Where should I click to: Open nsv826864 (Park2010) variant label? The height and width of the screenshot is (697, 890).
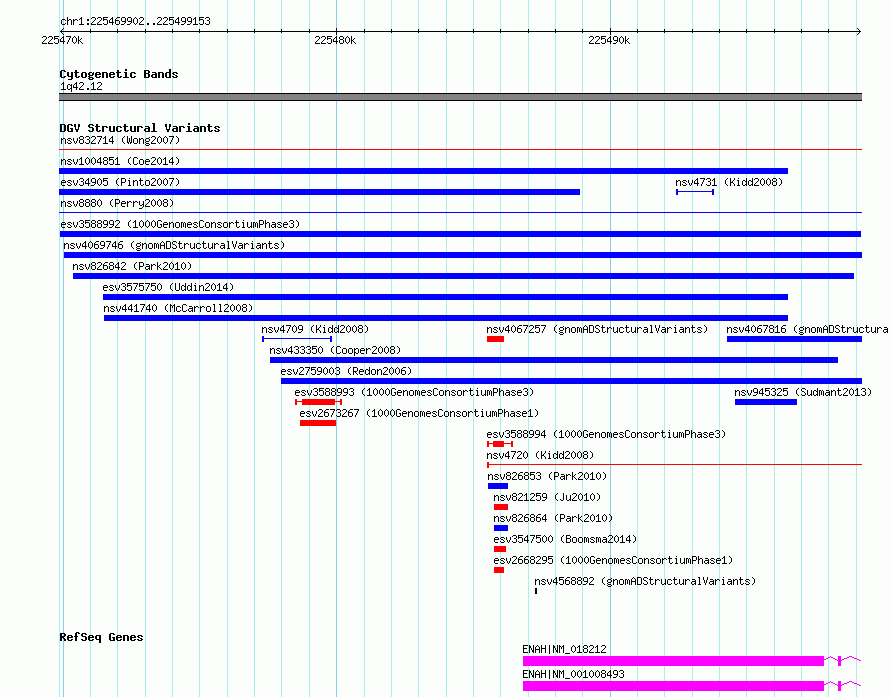pos(553,518)
